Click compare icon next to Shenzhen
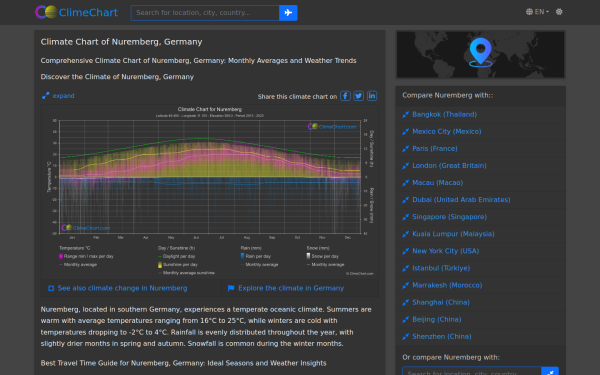Image resolution: width=600 pixels, height=375 pixels. pyautogui.click(x=406, y=336)
